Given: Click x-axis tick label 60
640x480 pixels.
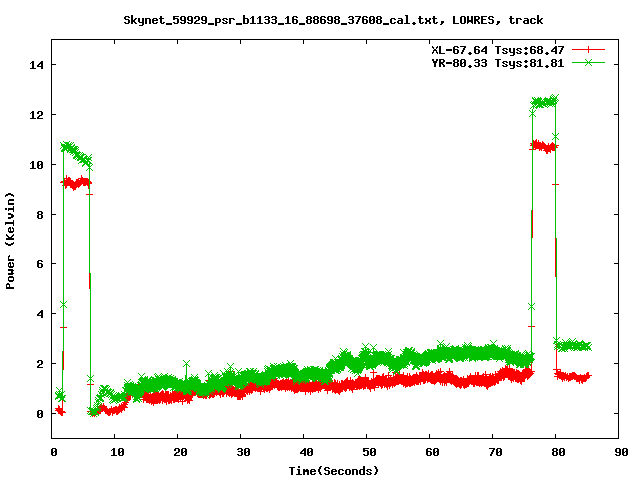Looking at the screenshot, I should [432, 452].
